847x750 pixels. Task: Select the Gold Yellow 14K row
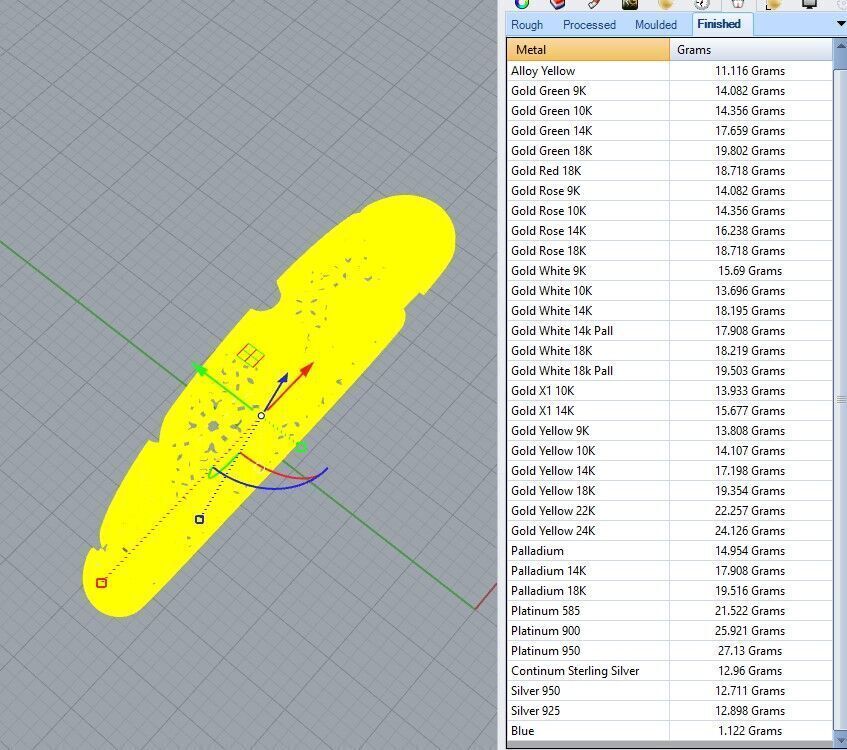tap(670, 471)
